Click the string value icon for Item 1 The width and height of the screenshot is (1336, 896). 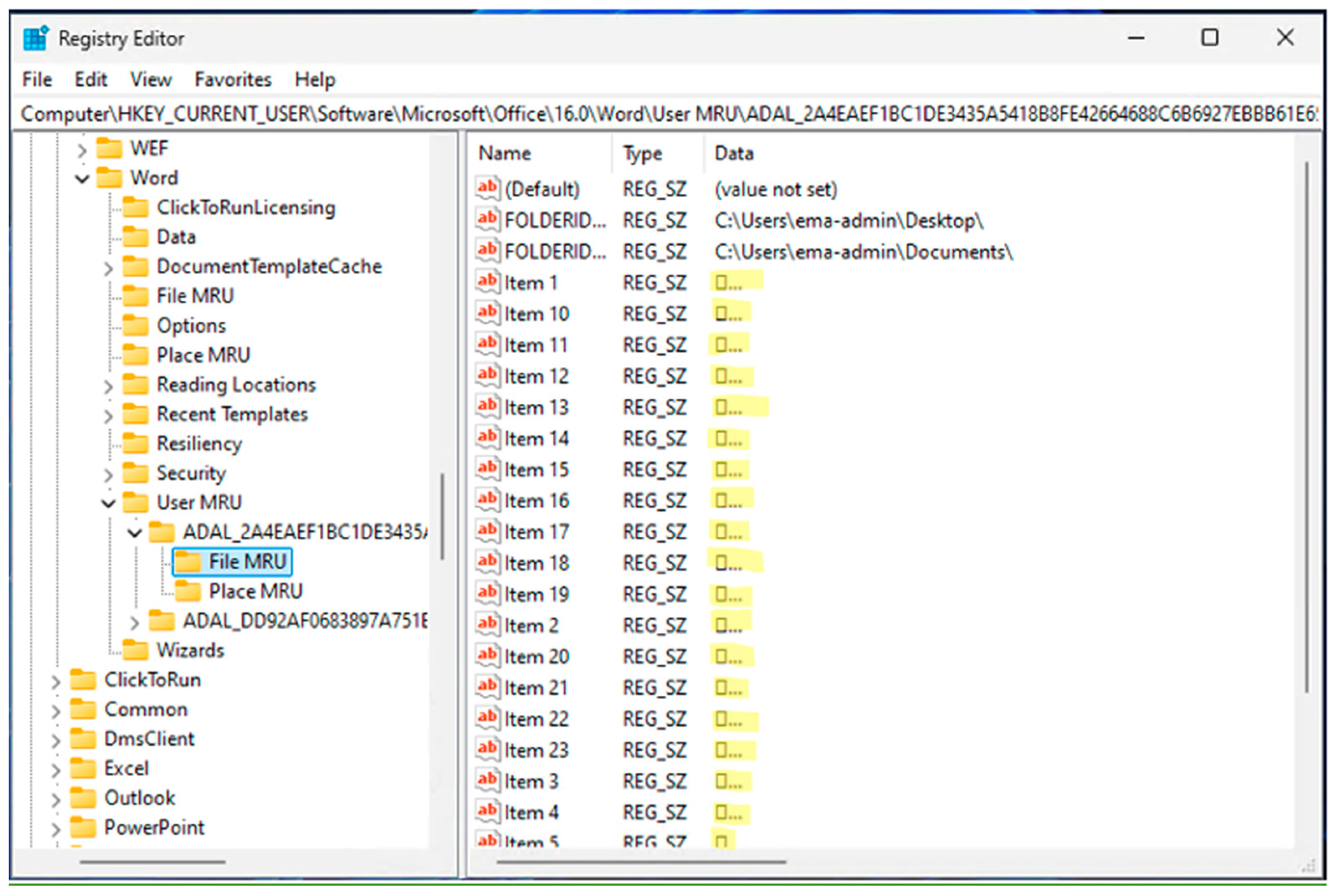coord(487,282)
